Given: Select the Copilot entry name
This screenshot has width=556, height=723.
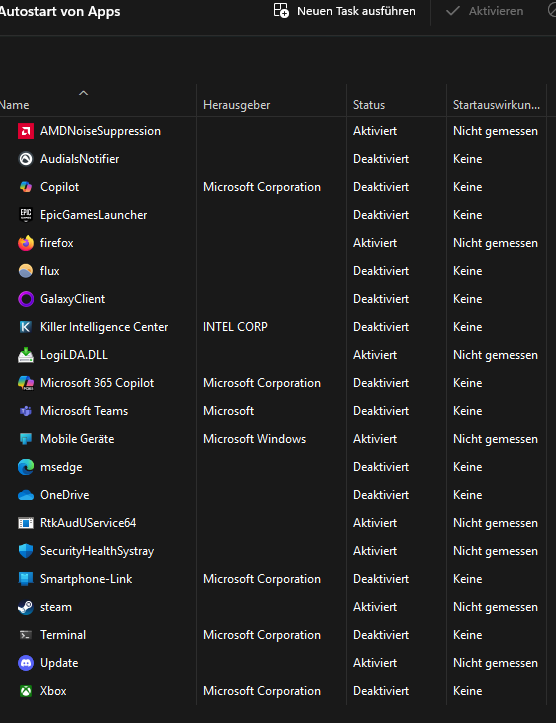Looking at the screenshot, I should coord(59,187).
